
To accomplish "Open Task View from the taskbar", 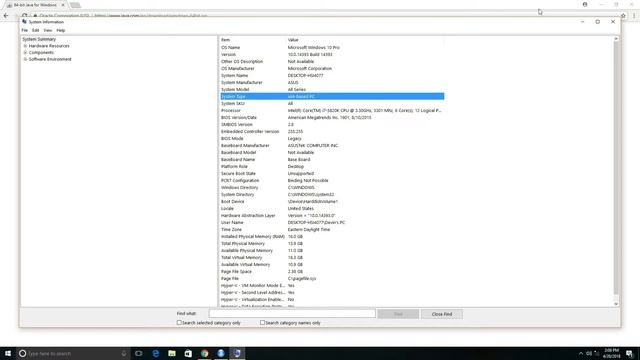I will click(139, 353).
